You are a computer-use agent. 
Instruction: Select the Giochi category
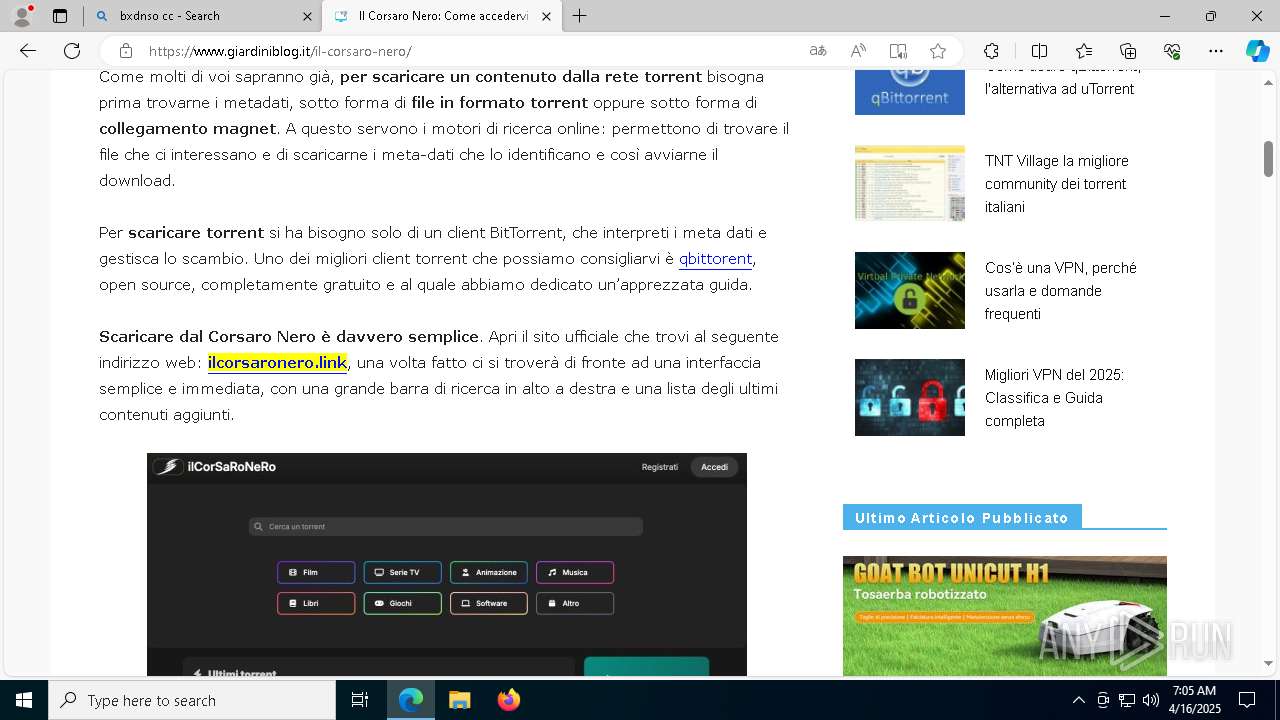(x=402, y=603)
